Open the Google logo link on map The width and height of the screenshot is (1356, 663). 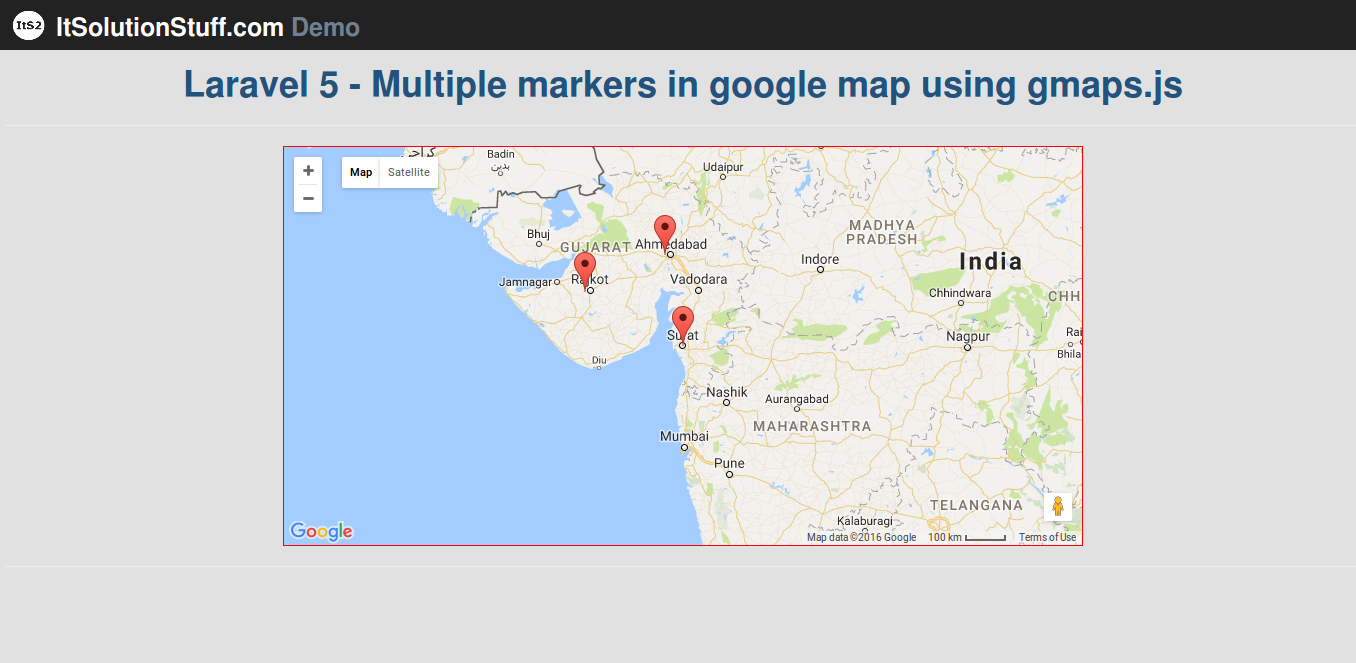321,531
